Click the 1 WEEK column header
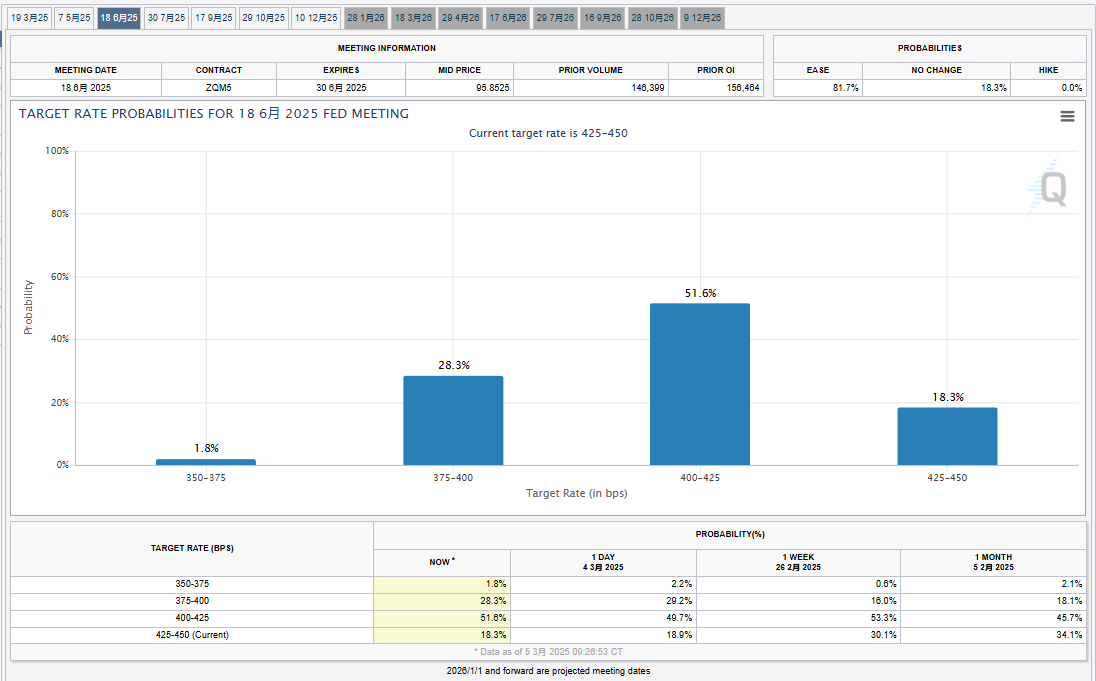Viewport: 1096px width, 681px height. [797, 562]
